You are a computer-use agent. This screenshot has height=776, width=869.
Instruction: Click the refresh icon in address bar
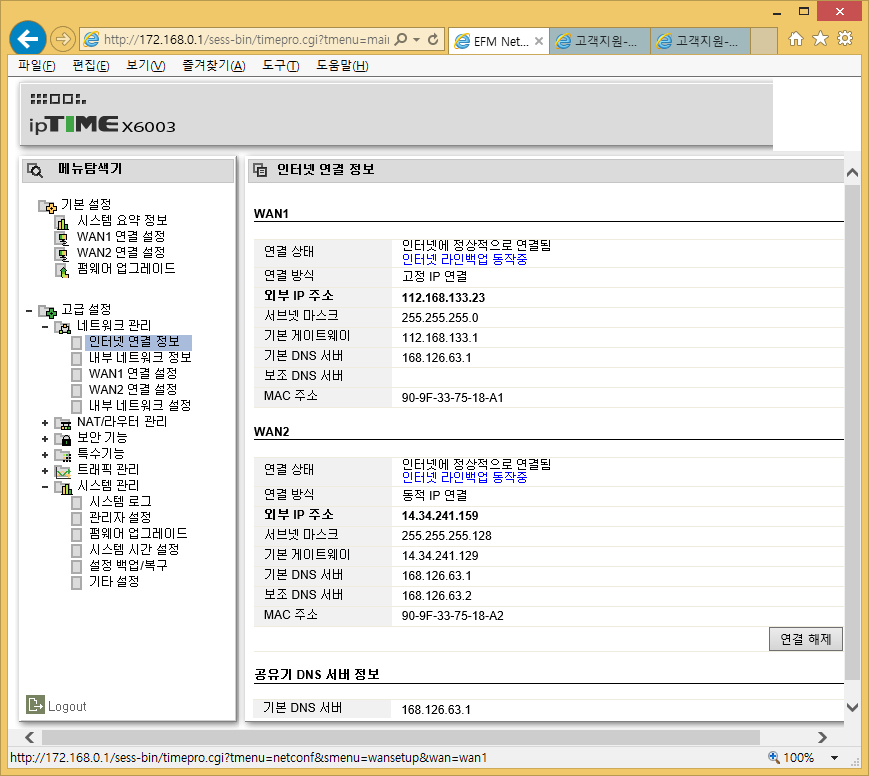coord(433,39)
